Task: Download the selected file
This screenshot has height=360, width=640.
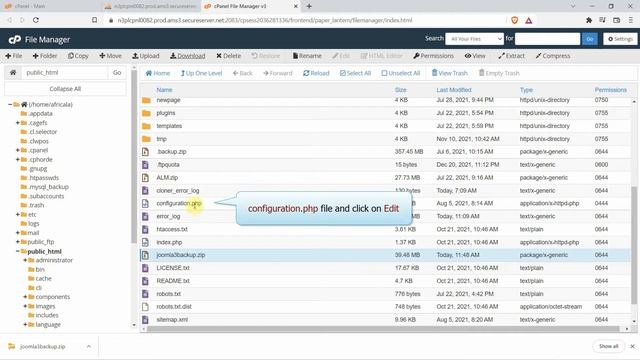Action: pos(188,56)
